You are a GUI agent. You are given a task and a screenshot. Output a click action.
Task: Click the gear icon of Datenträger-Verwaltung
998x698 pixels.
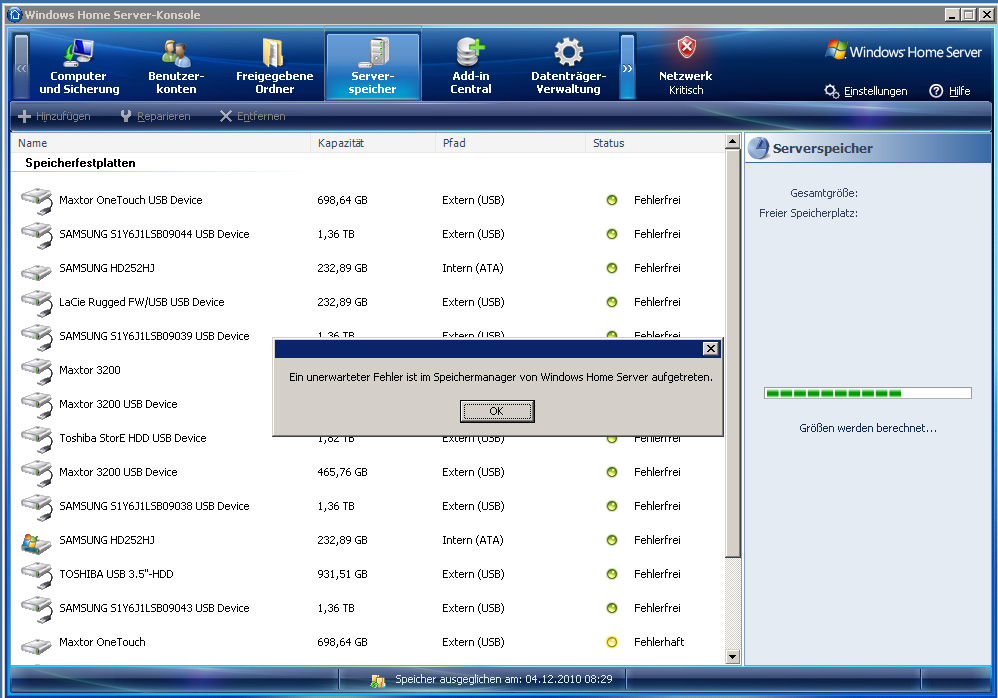[x=568, y=52]
